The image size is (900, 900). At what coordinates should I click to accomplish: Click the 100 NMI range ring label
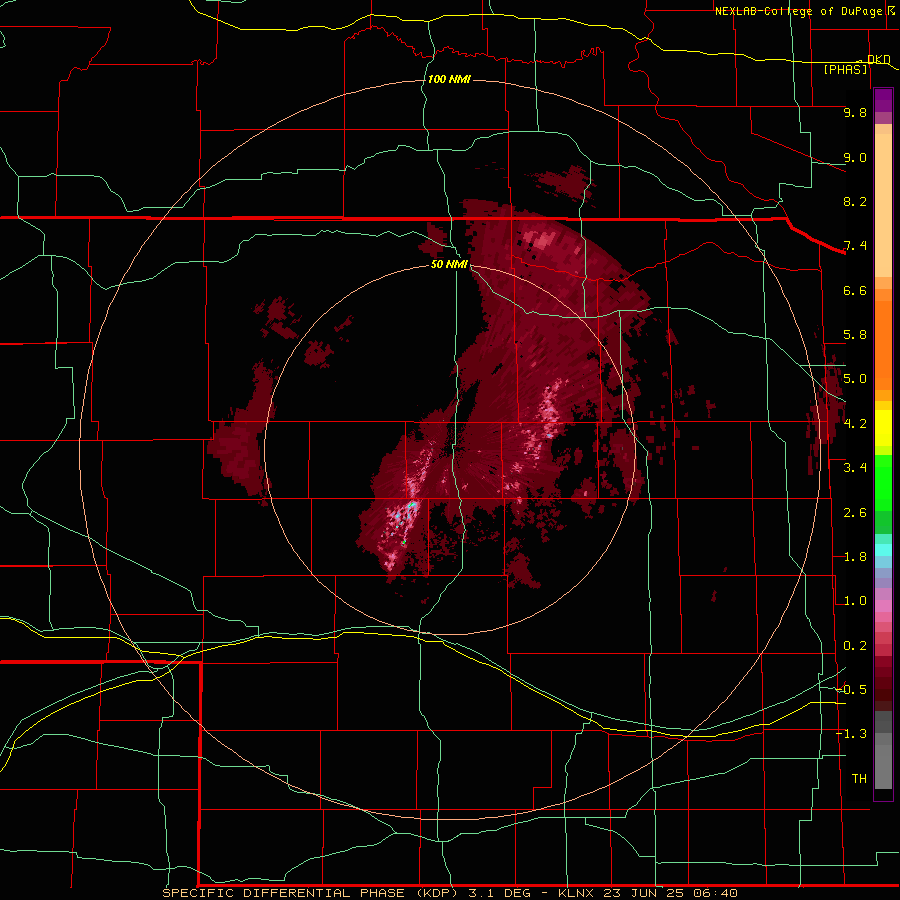pyautogui.click(x=449, y=79)
